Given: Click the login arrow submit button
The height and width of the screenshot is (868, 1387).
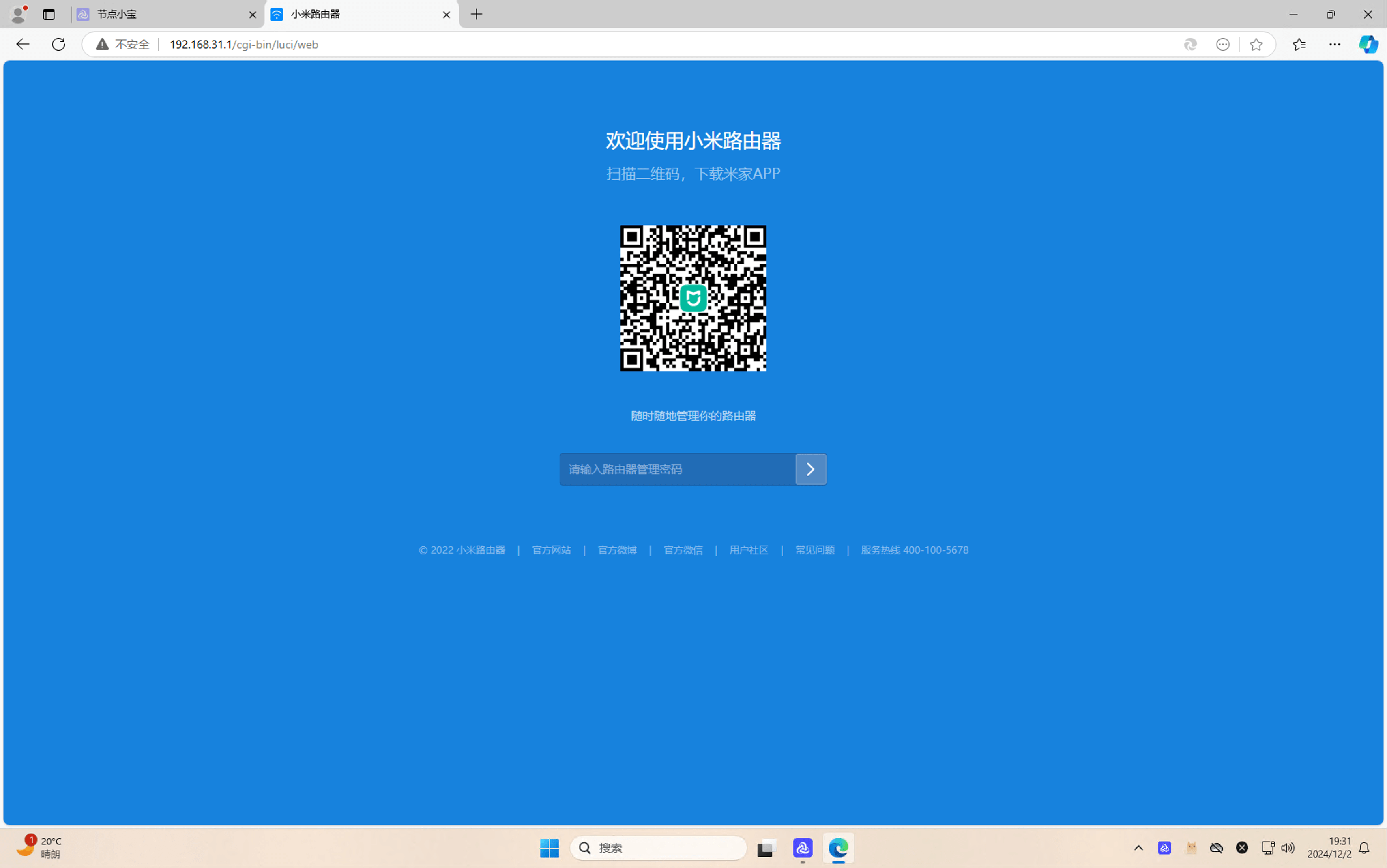Looking at the screenshot, I should point(810,469).
